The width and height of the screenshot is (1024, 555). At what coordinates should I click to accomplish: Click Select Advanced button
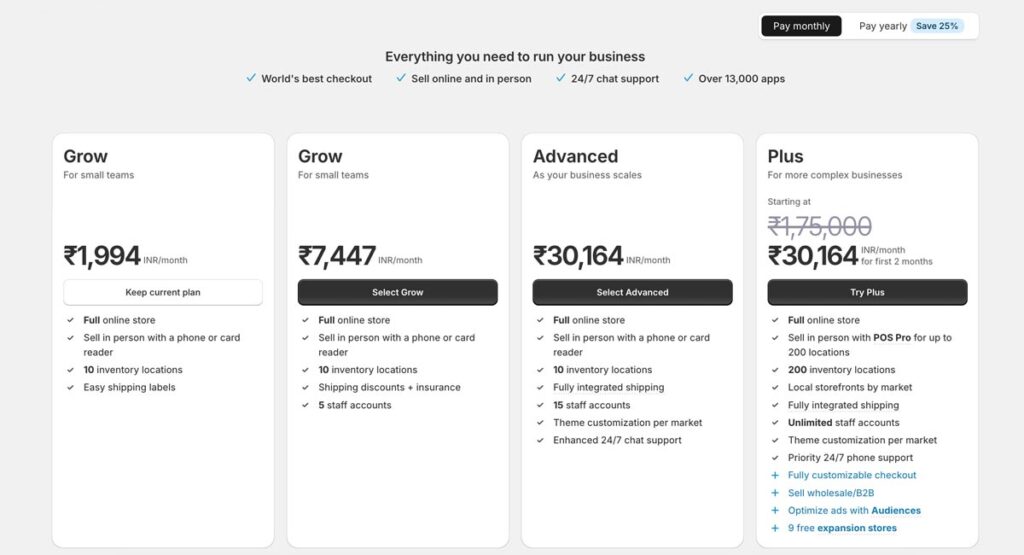click(632, 292)
